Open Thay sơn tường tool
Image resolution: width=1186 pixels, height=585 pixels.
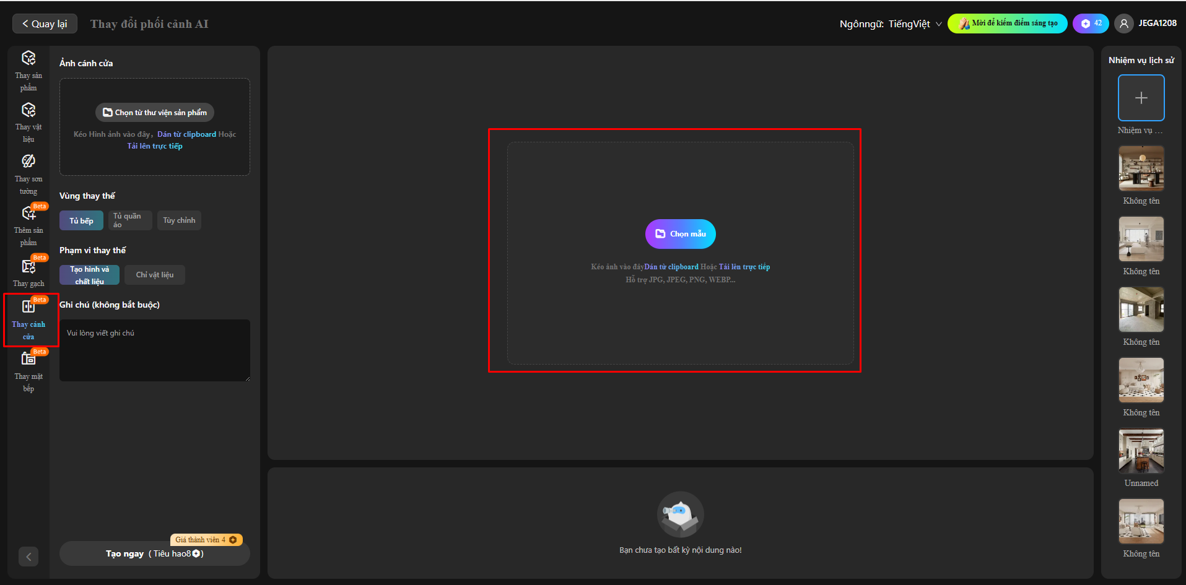point(28,174)
